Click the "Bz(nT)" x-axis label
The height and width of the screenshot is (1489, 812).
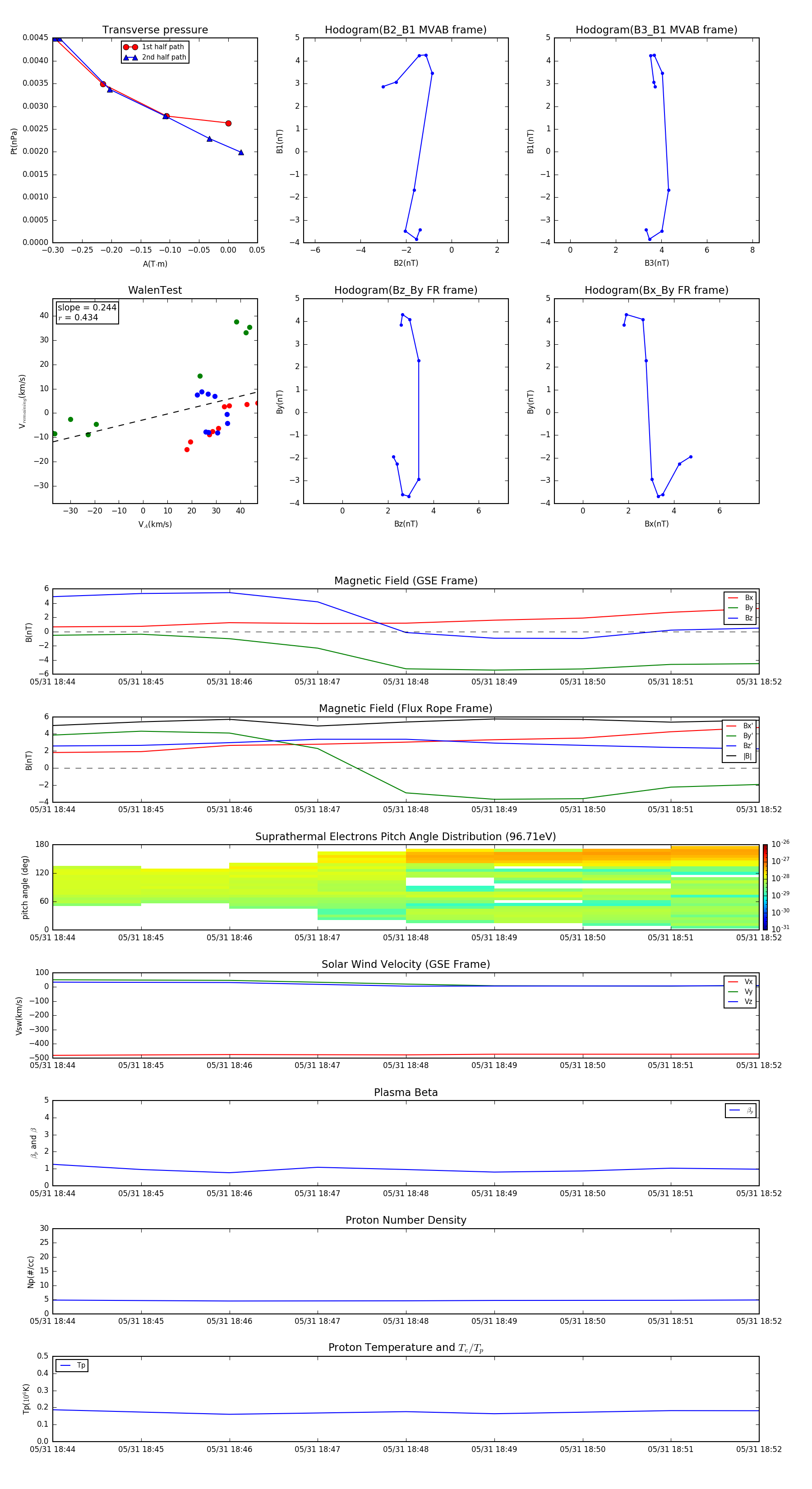[x=406, y=524]
